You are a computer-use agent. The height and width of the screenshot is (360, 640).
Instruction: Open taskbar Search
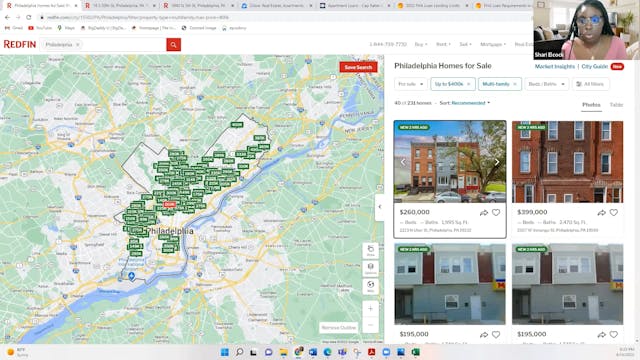pyautogui.click(x=239, y=352)
